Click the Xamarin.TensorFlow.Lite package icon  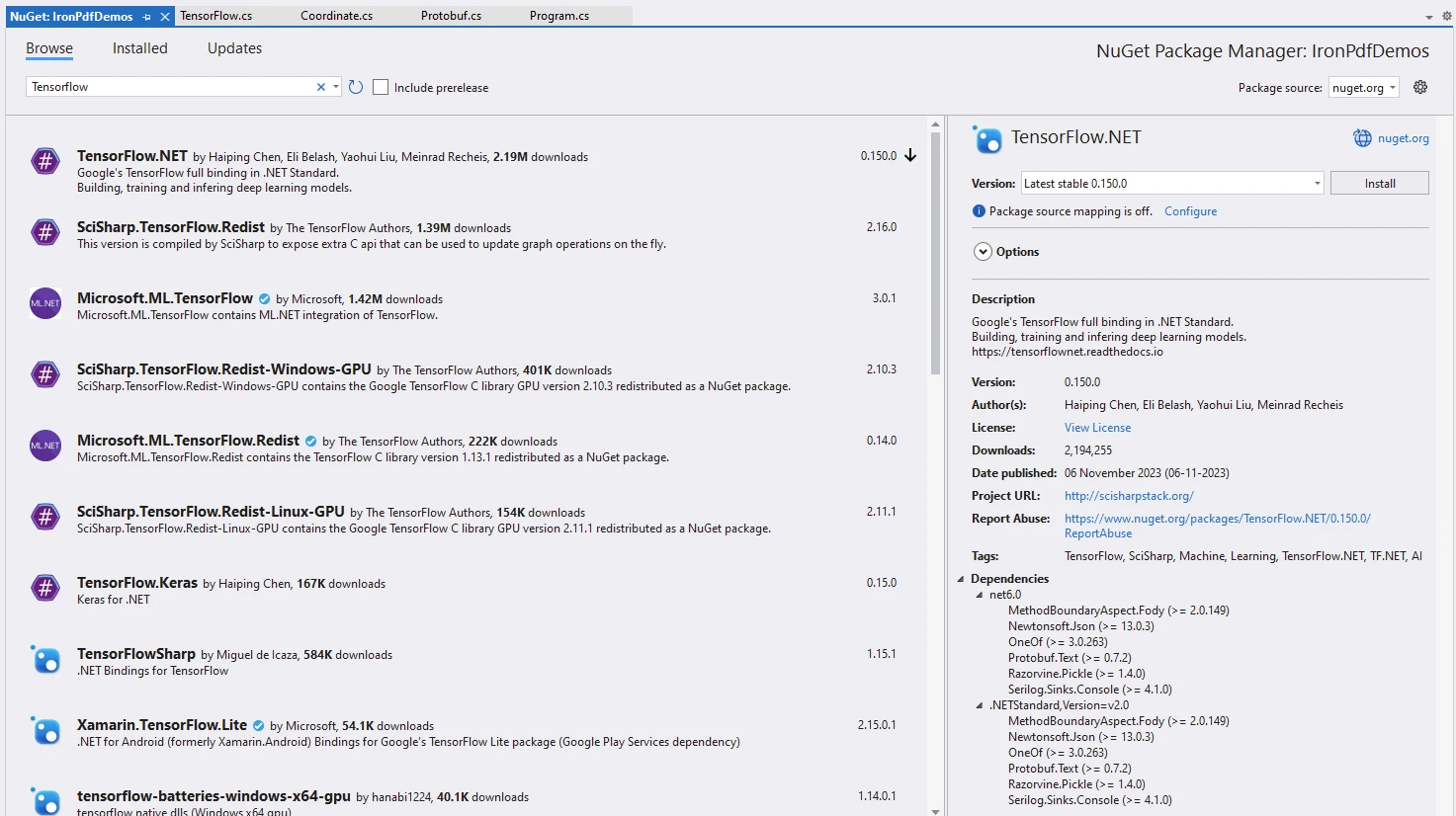45,730
